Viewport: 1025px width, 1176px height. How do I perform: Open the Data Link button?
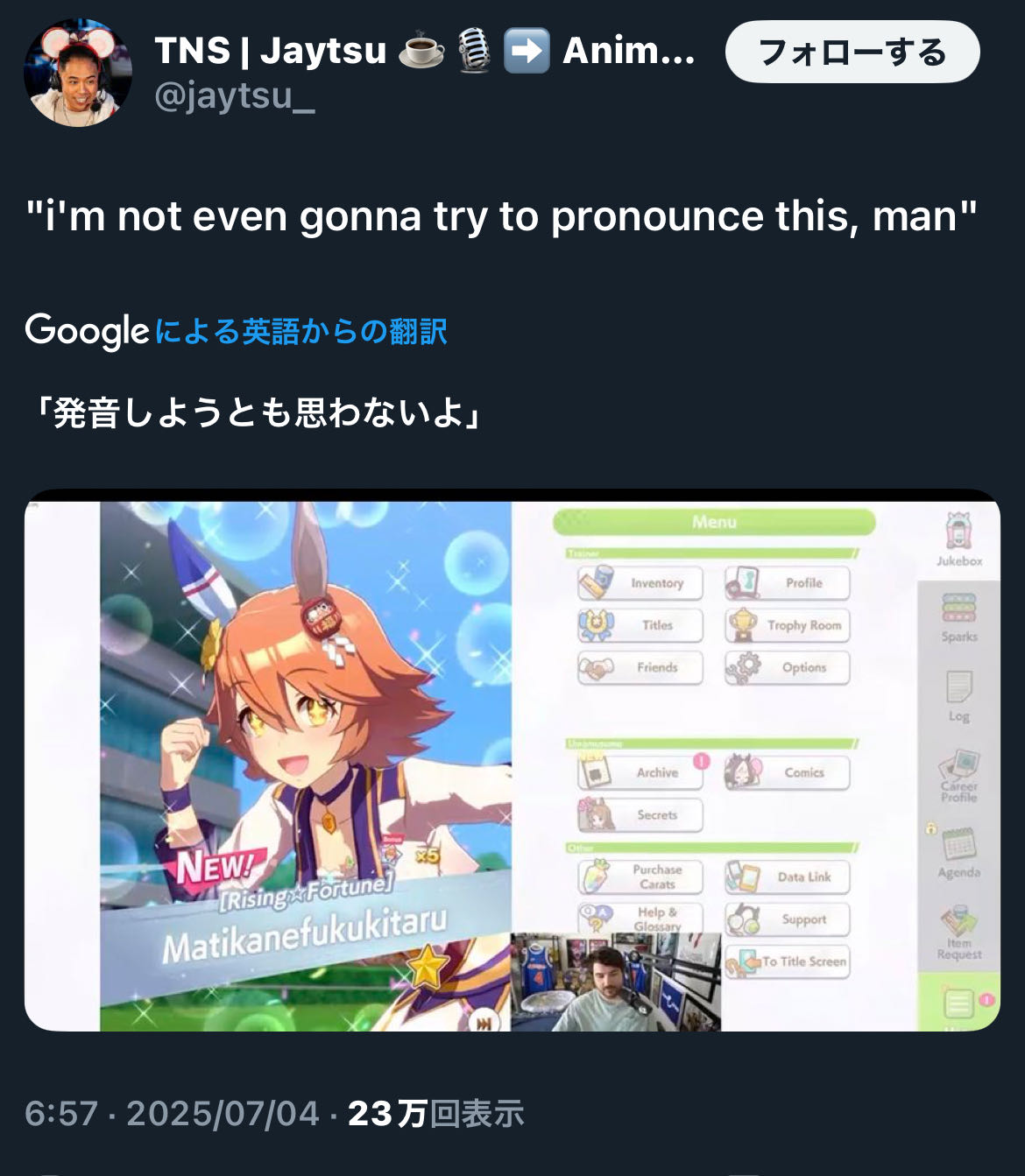(x=787, y=877)
